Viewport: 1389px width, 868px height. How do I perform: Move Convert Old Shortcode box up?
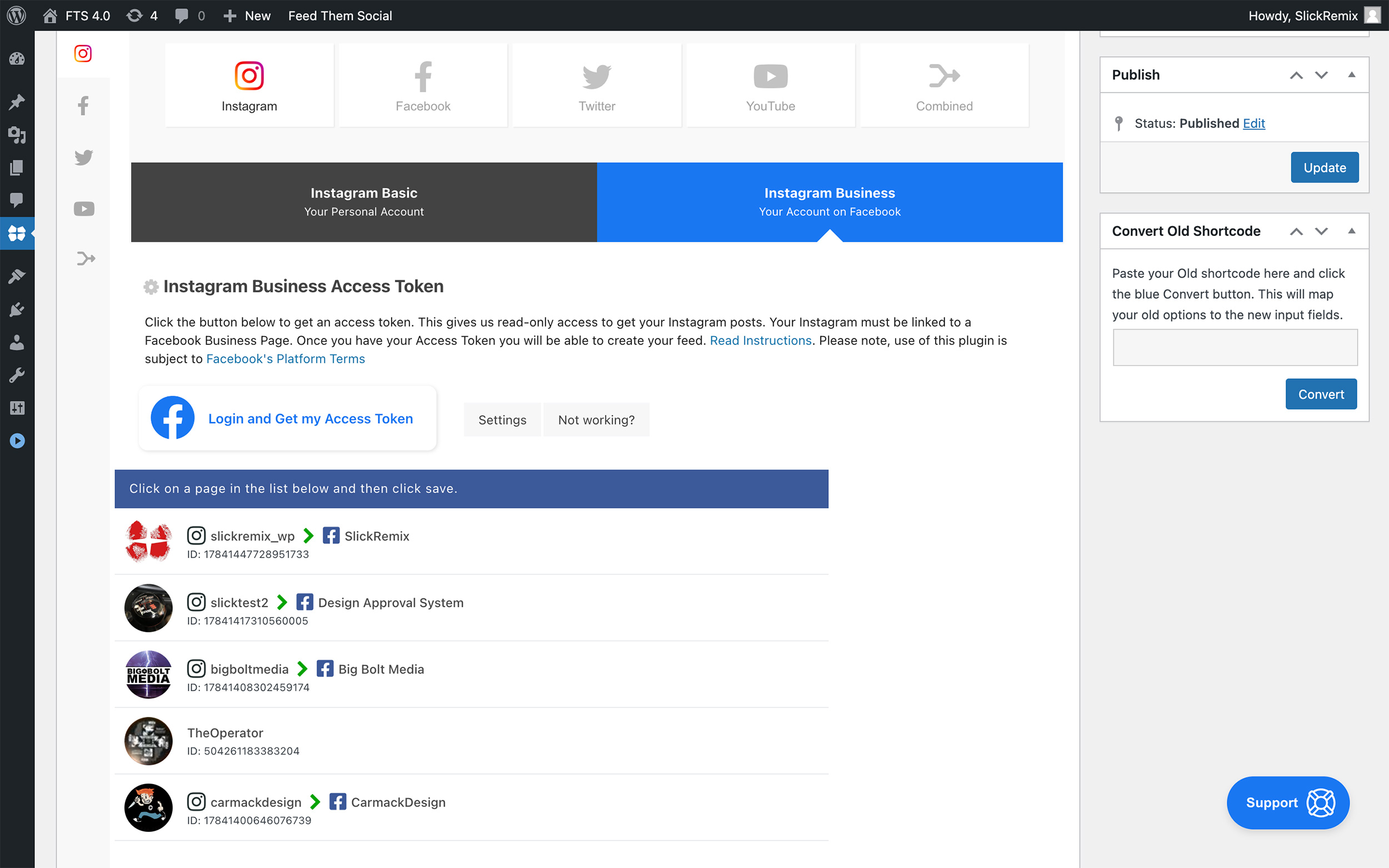(x=1296, y=232)
